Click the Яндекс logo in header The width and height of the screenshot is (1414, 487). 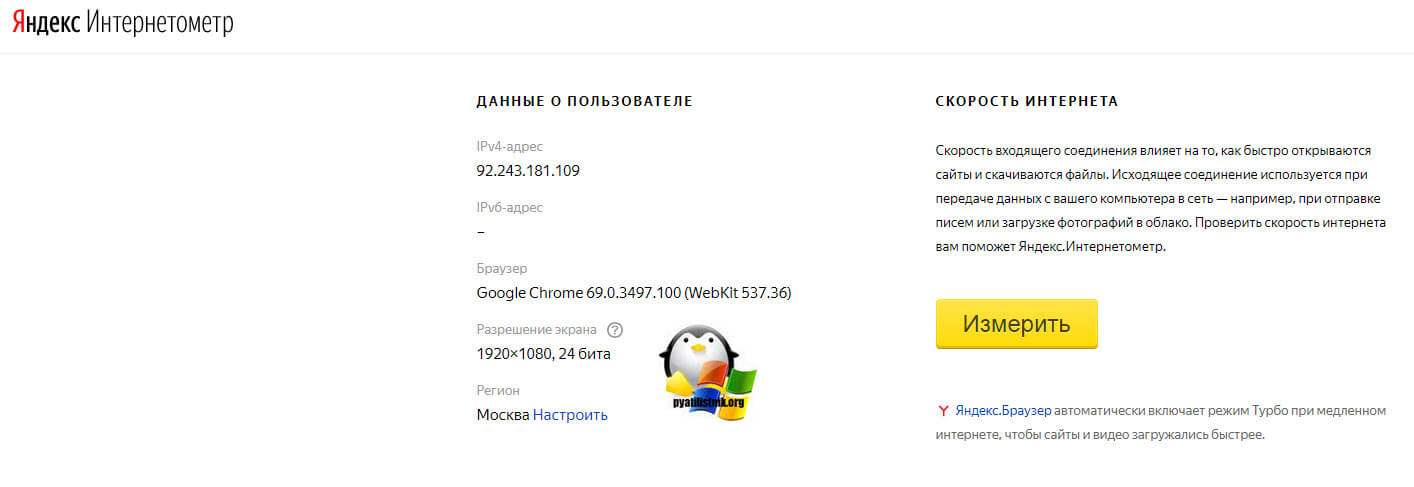46,23
